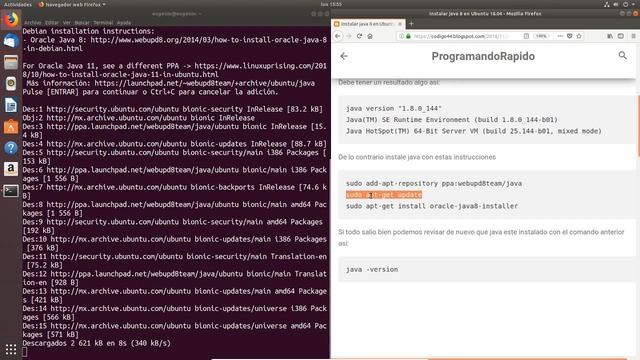
Task: Open Firefox from the Ubuntu dock
Action: pos(11,19)
